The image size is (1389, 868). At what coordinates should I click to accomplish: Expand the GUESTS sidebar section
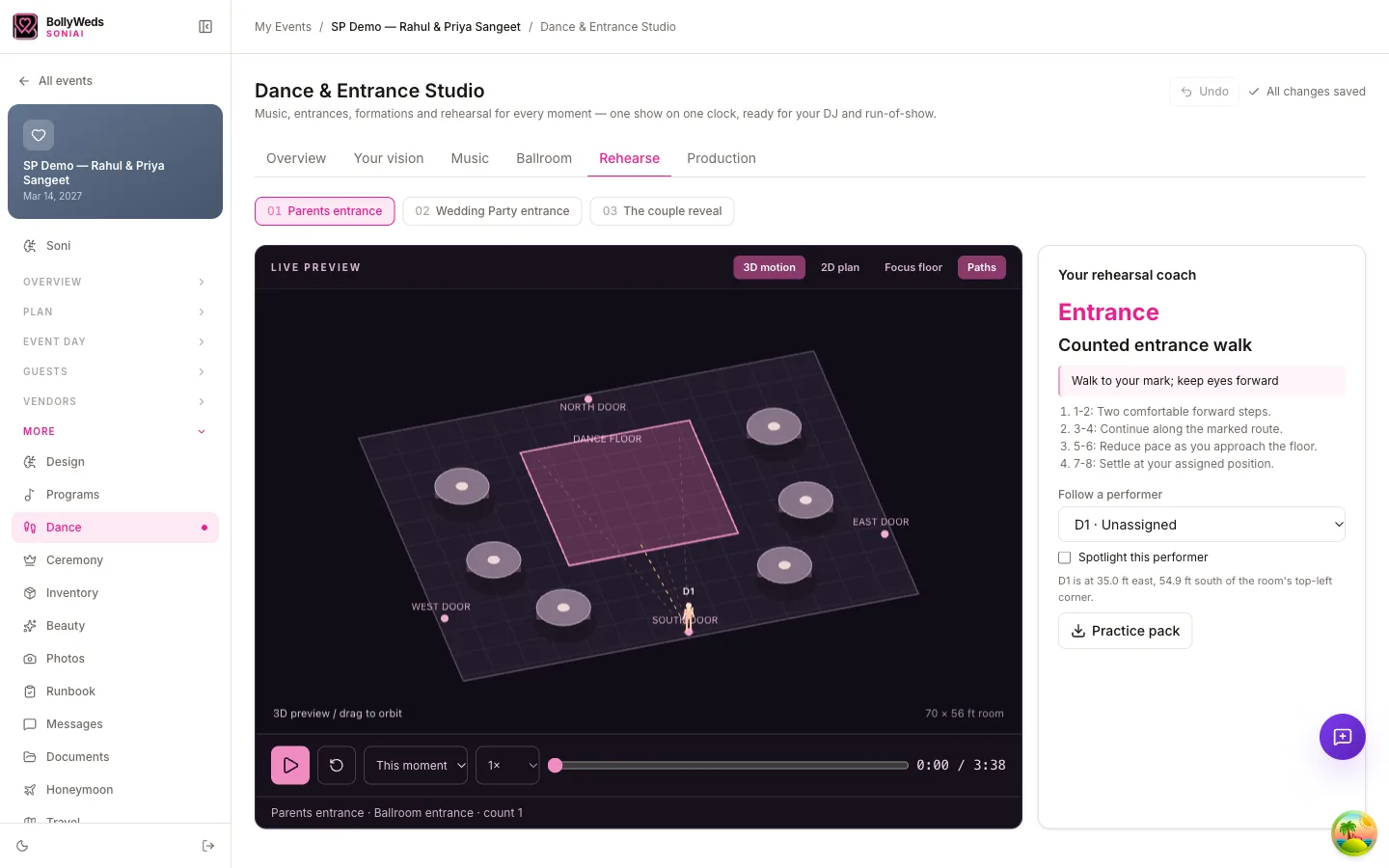115,371
